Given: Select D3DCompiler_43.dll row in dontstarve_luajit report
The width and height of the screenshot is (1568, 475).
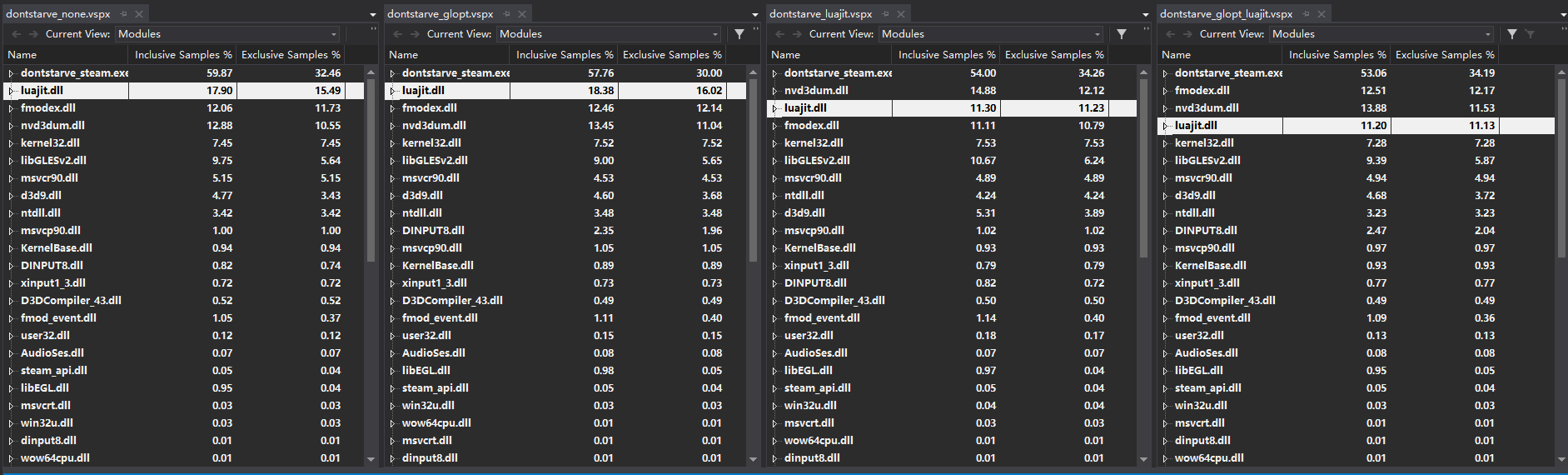Looking at the screenshot, I should 951,301.
